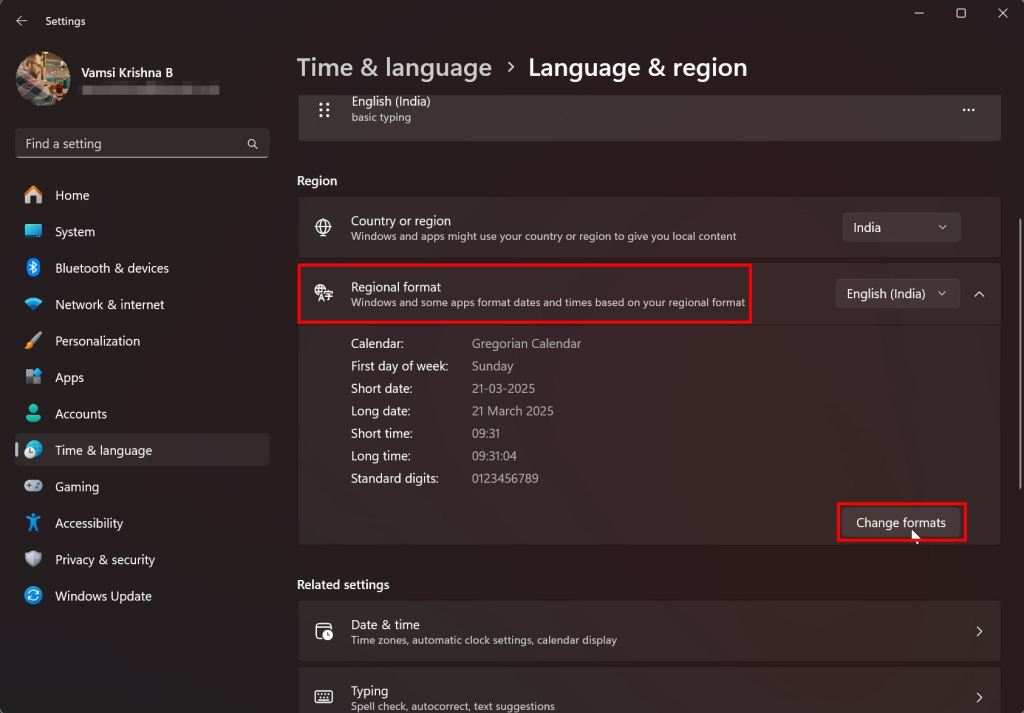Open more options for English (India) language

tap(968, 110)
